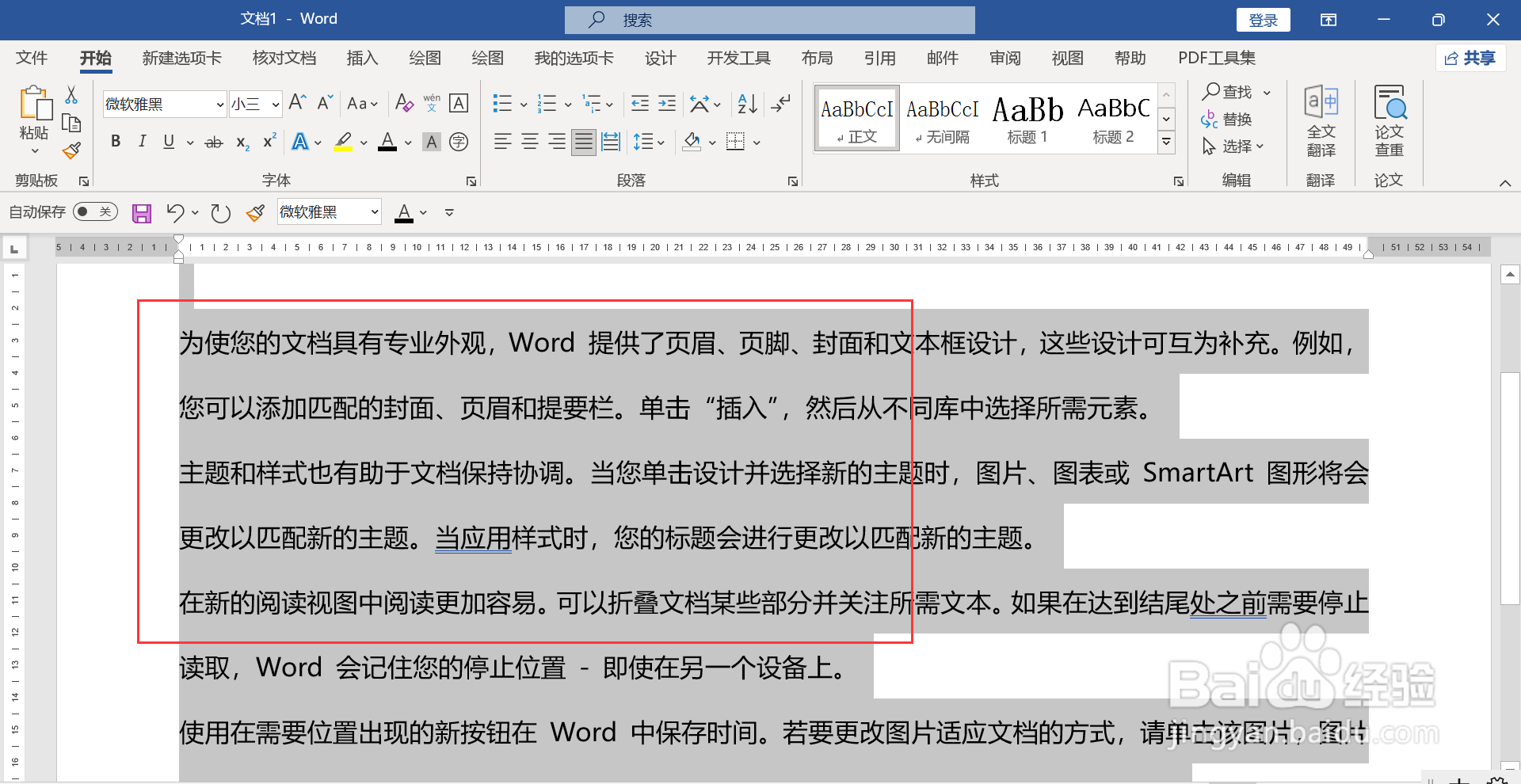1521x784 pixels.
Task: Apply yellow text highlight color
Action: [343, 143]
